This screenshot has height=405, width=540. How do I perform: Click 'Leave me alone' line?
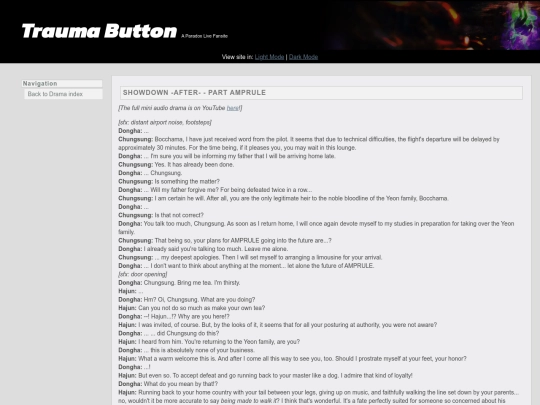point(203,249)
